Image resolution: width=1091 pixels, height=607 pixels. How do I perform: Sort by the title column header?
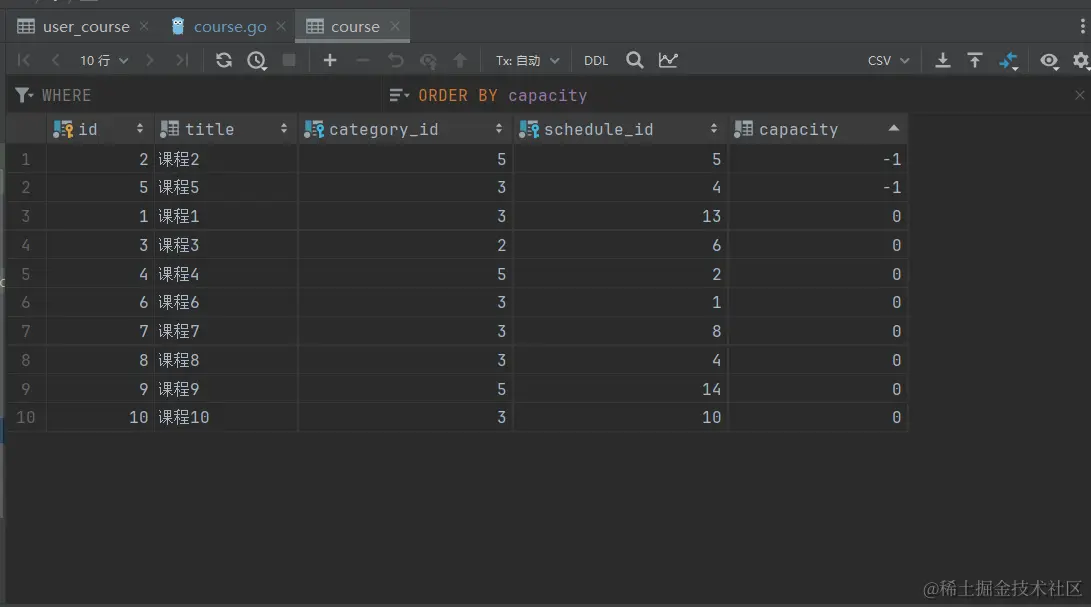(x=225, y=129)
